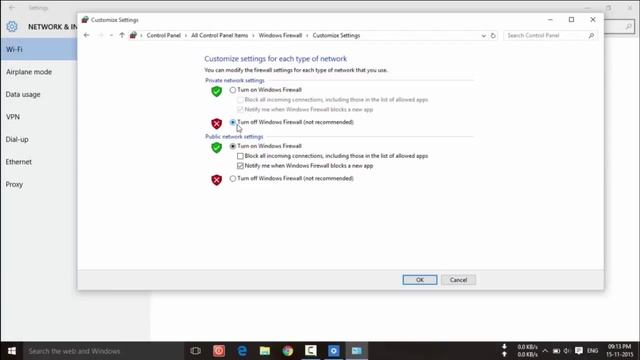Discard changes with the Cancel button
Screen dimensions: 640x360
[458, 280]
